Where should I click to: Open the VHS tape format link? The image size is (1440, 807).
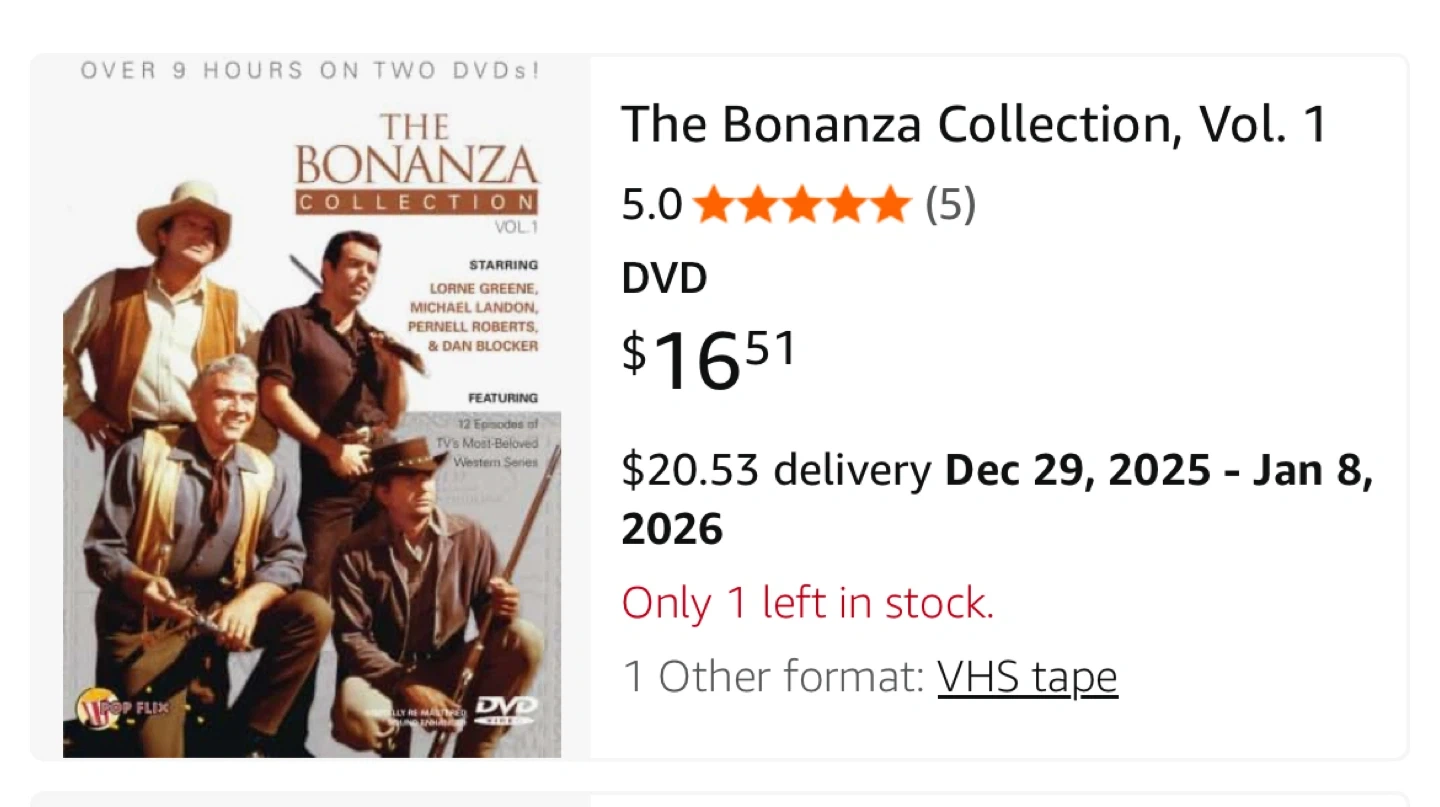(x=1027, y=677)
